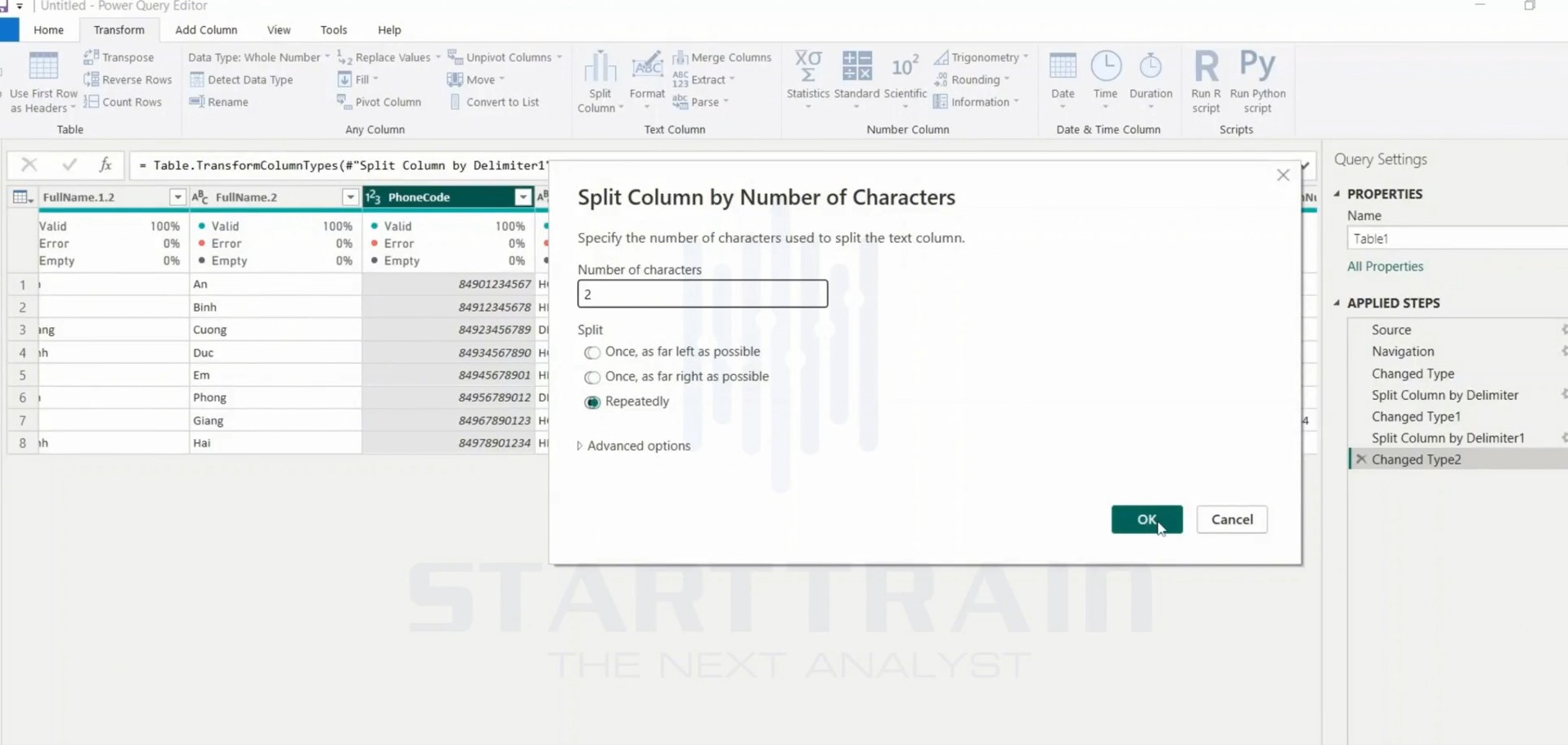Screen dimensions: 1568x745
Task: Collapse the PROPERTIES section
Action: click(1337, 194)
